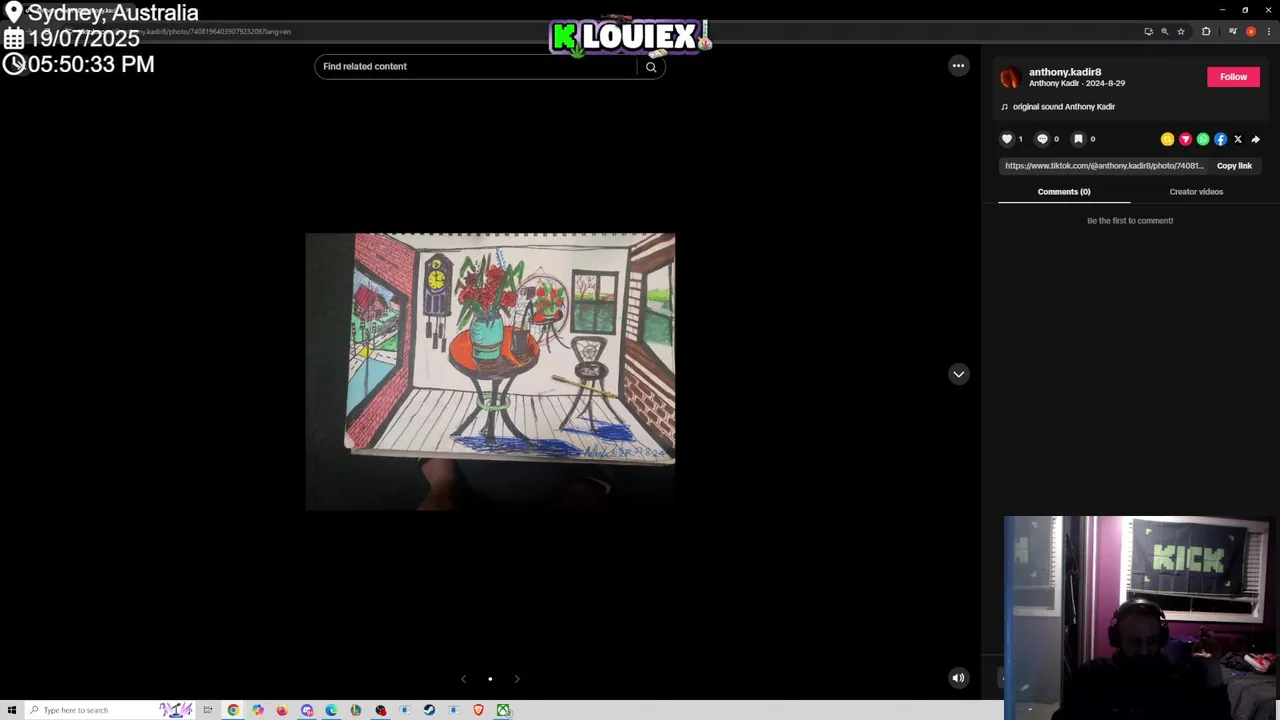Viewport: 1280px width, 720px height.
Task: Open the browser Extensions puzzle icon
Action: 1206,31
